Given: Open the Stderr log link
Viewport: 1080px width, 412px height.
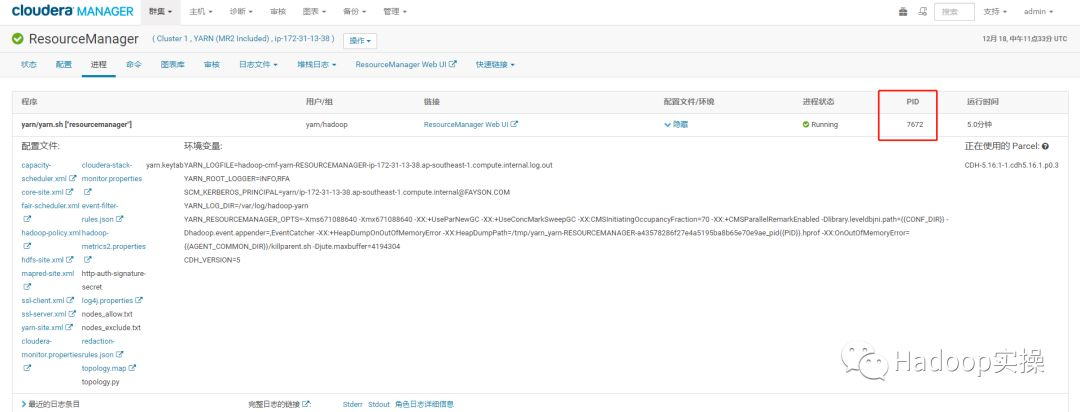Looking at the screenshot, I should pyautogui.click(x=352, y=404).
